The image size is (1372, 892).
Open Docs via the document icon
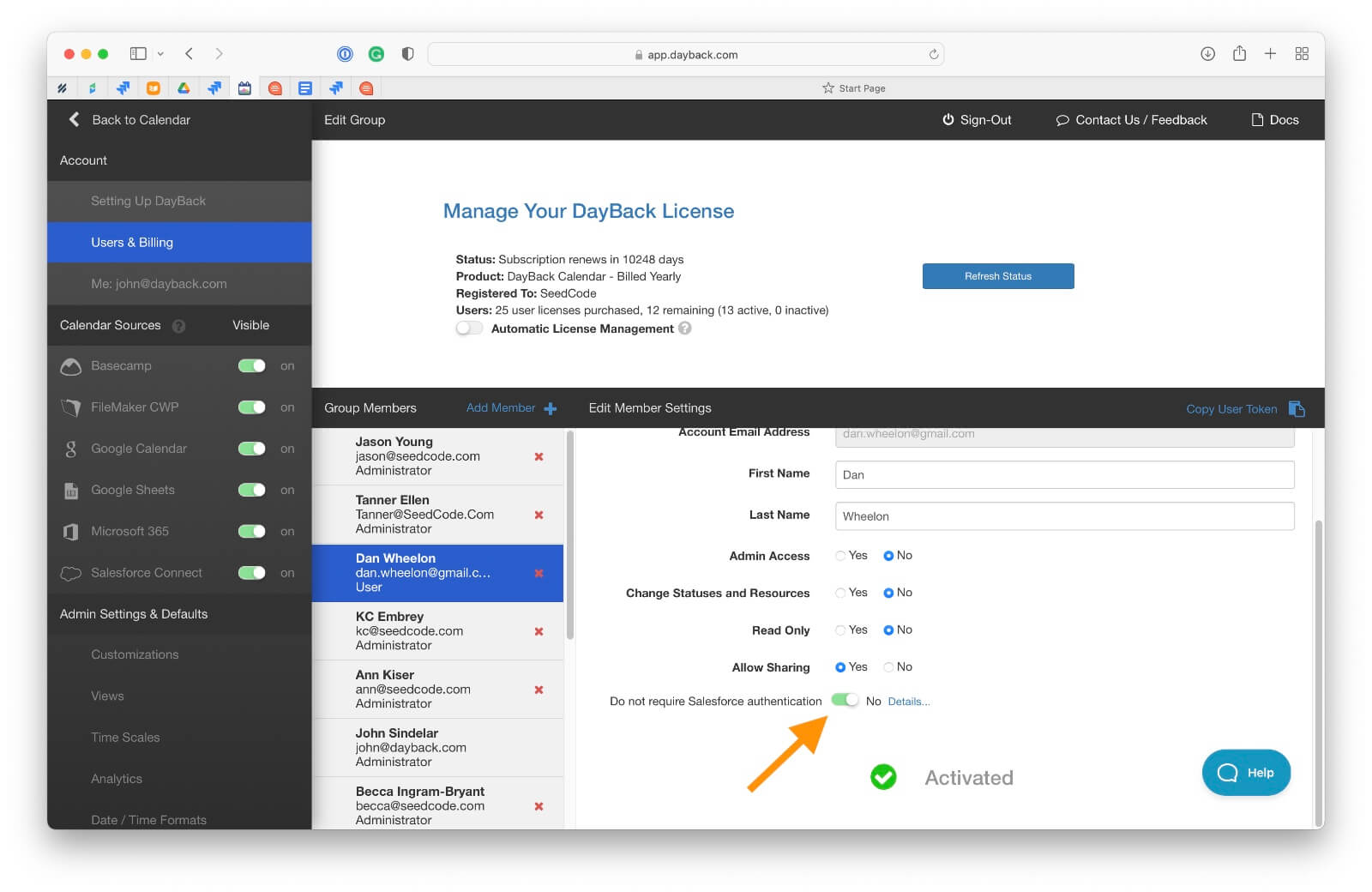[x=1257, y=120]
